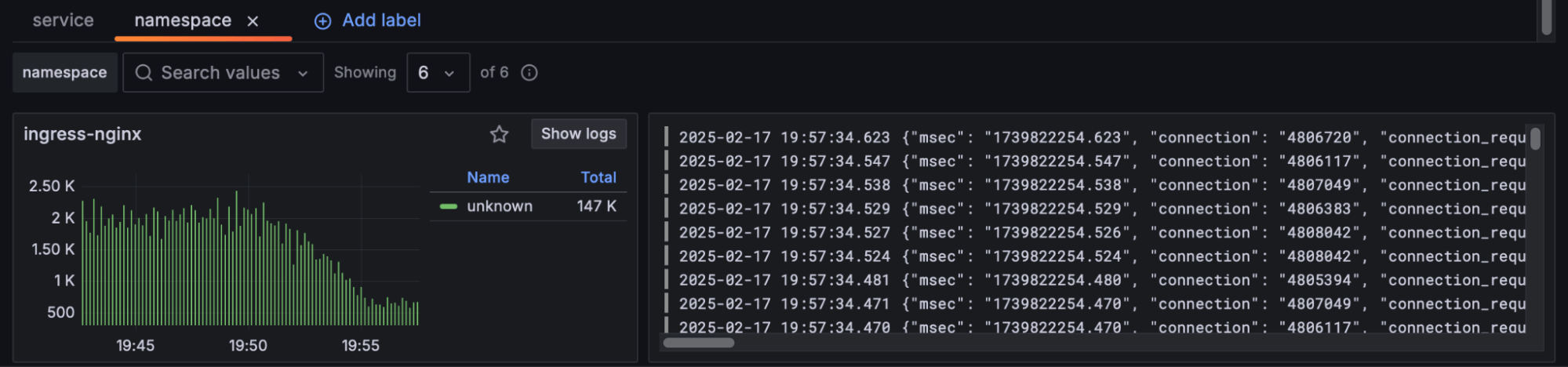1568x367 pixels.
Task: Close the namespace tab with X
Action: coord(253,21)
